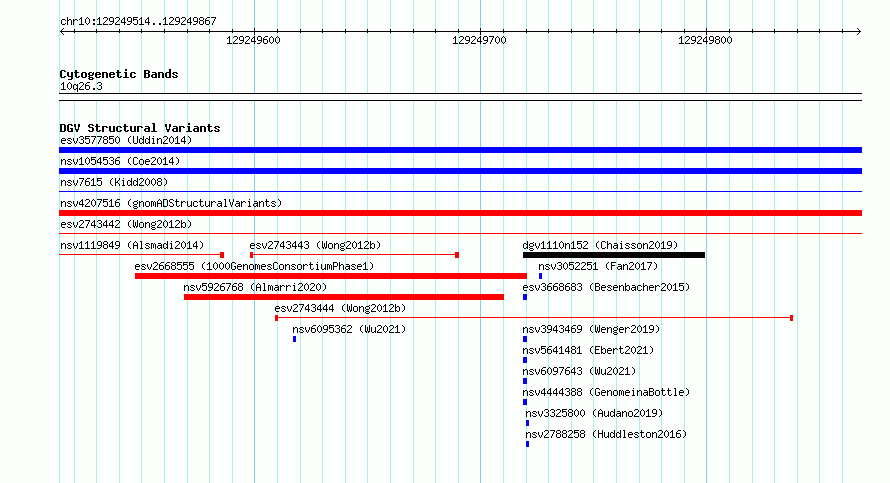Click the red bar for nsv5926768
Viewport: 890px width, 483px height.
click(x=344, y=297)
